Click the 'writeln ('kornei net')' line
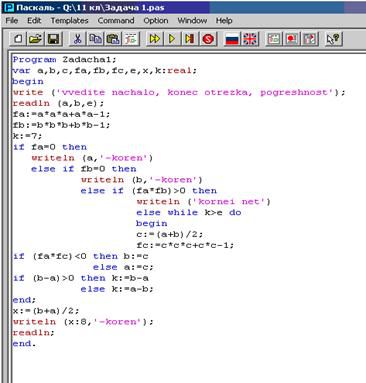Image resolution: width=366 pixels, height=383 pixels. 204,202
